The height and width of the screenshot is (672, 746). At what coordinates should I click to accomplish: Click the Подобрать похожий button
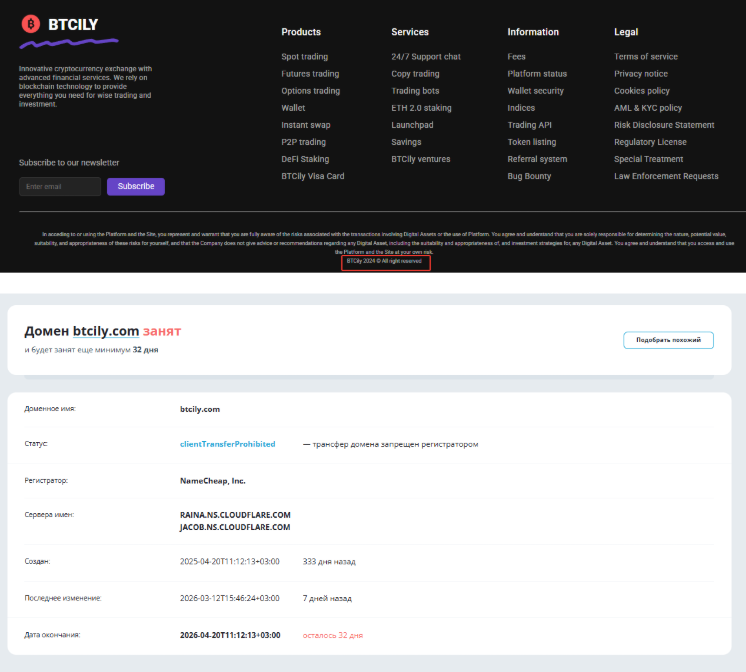pos(668,340)
